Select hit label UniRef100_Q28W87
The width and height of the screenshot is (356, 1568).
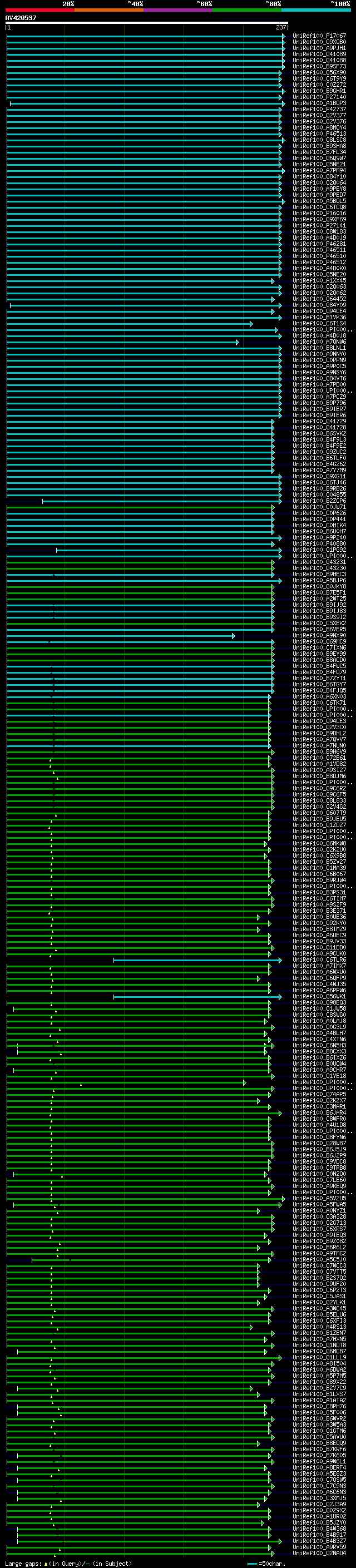[x=319, y=1144]
